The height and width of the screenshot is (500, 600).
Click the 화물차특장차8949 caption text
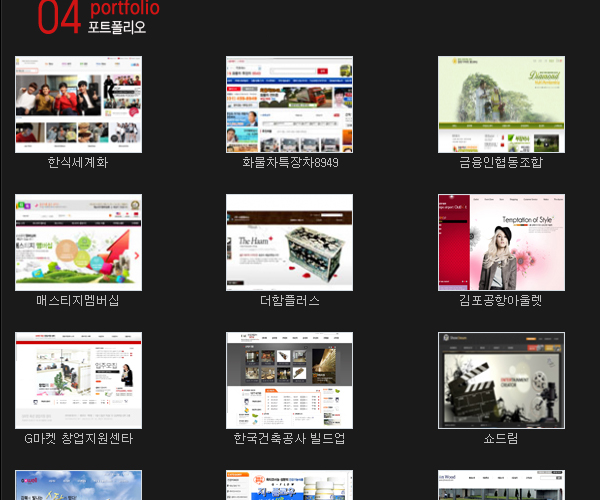pyautogui.click(x=290, y=162)
